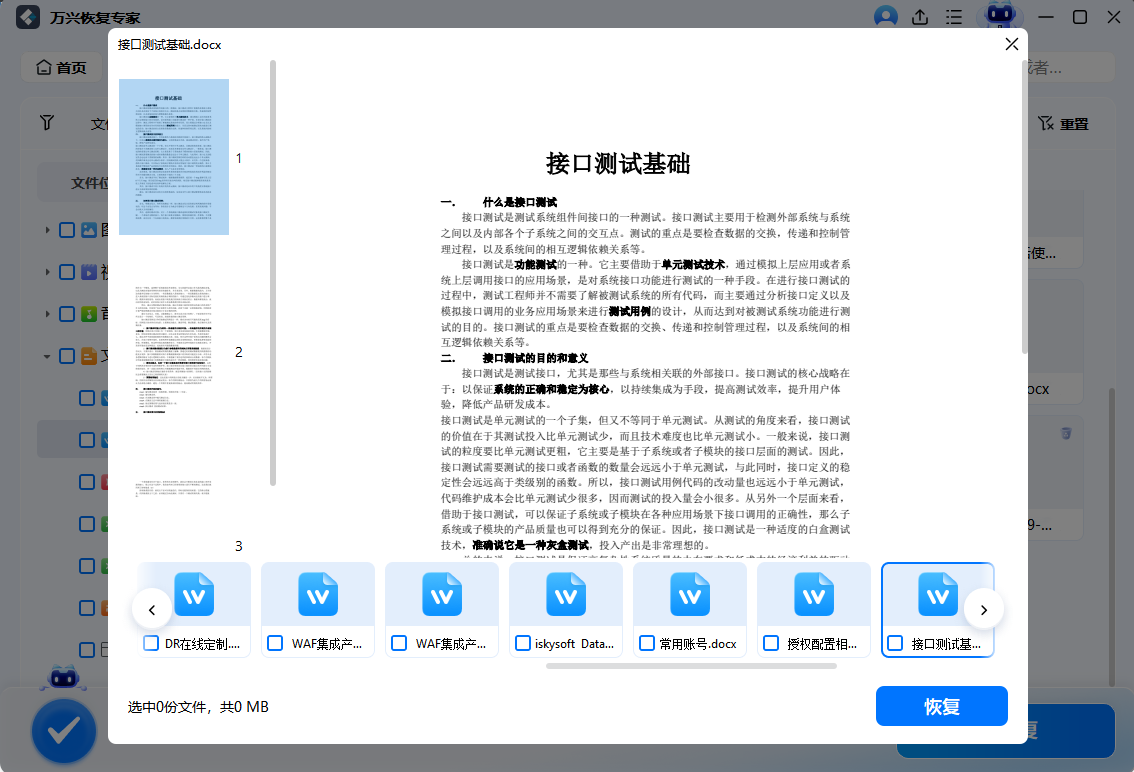Check the checkbox for 常用账号.docx
The height and width of the screenshot is (772, 1134).
click(646, 643)
